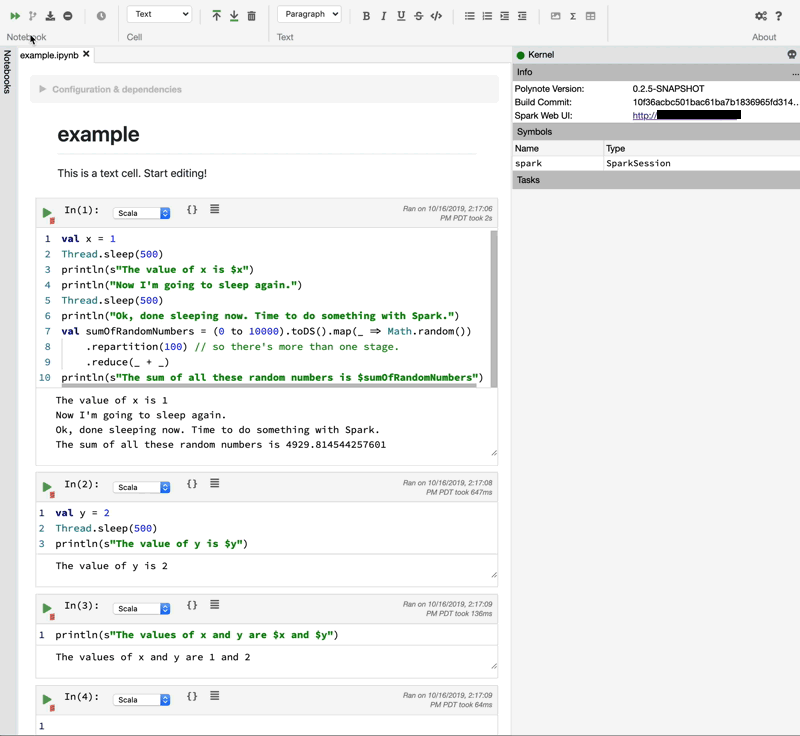Open the Spark Web UI link
This screenshot has height=736, width=800.
coord(686,115)
